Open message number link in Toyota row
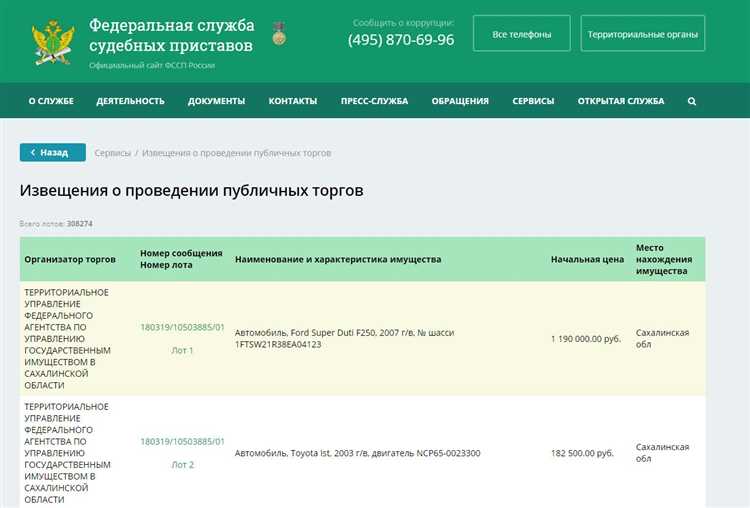 click(182, 442)
